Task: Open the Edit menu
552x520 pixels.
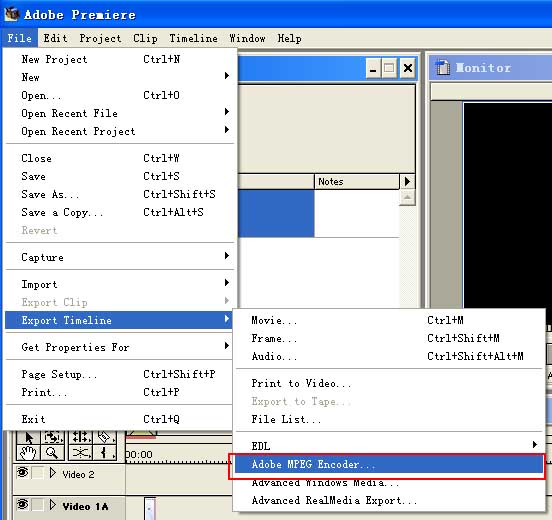Action: point(55,38)
